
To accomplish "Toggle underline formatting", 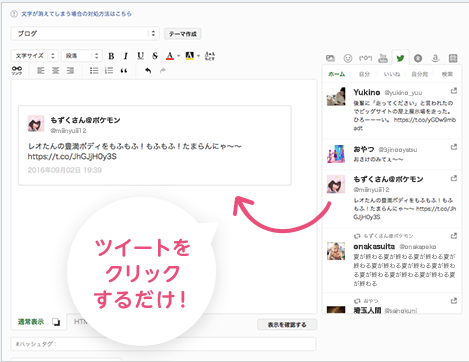I will (140, 56).
